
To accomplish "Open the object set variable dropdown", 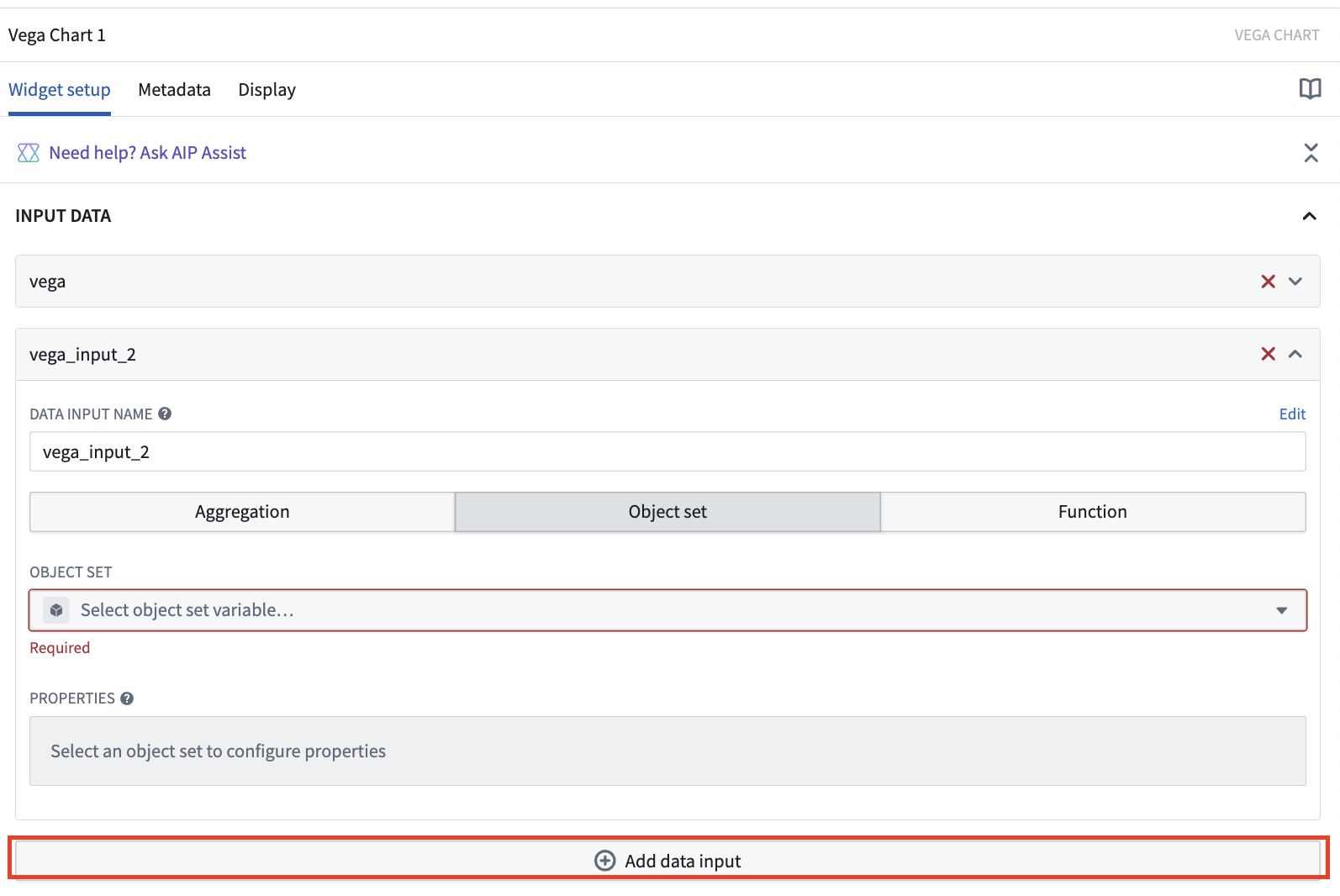I will click(667, 610).
